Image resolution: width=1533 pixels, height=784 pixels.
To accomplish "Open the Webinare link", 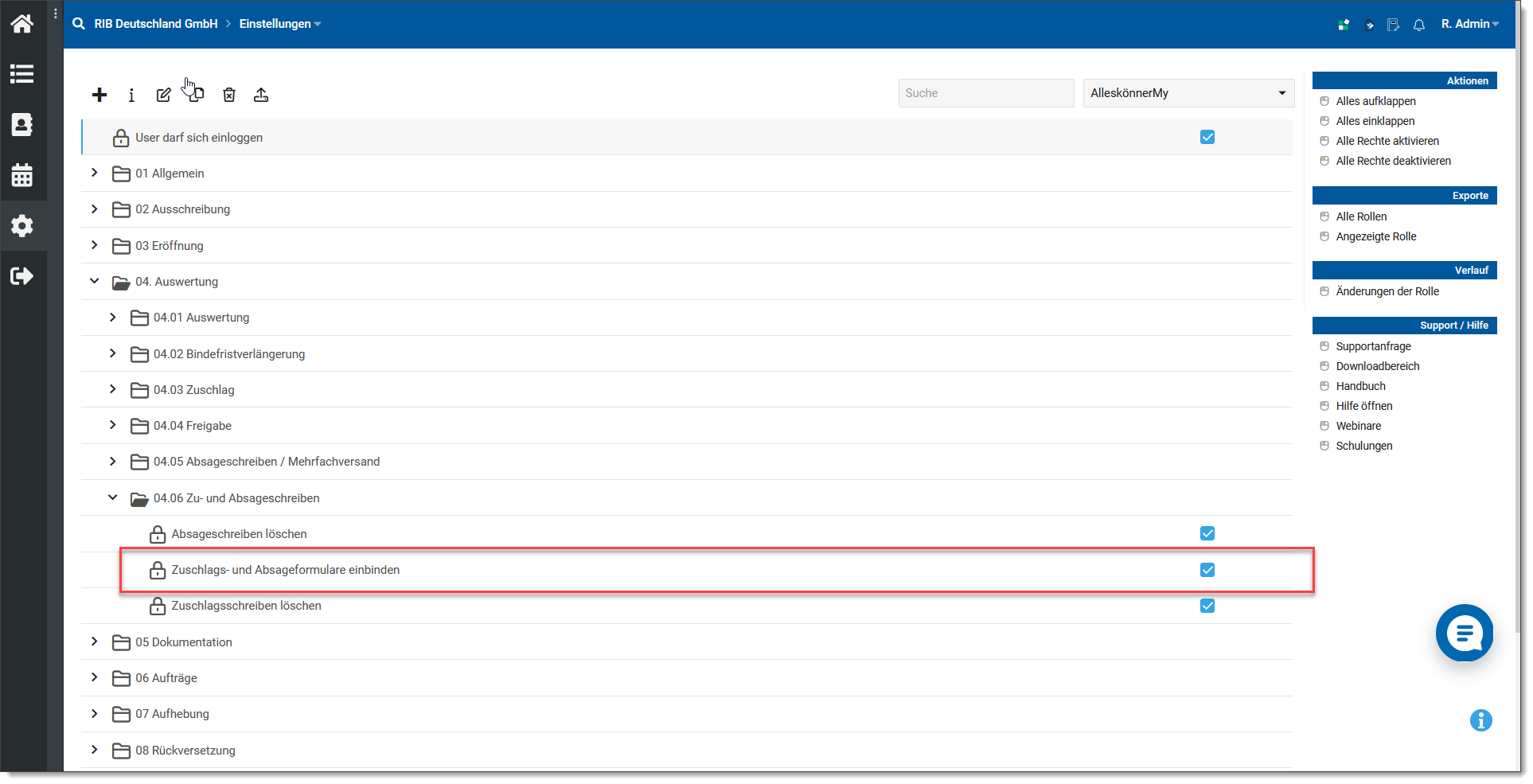I will pyautogui.click(x=1358, y=426).
